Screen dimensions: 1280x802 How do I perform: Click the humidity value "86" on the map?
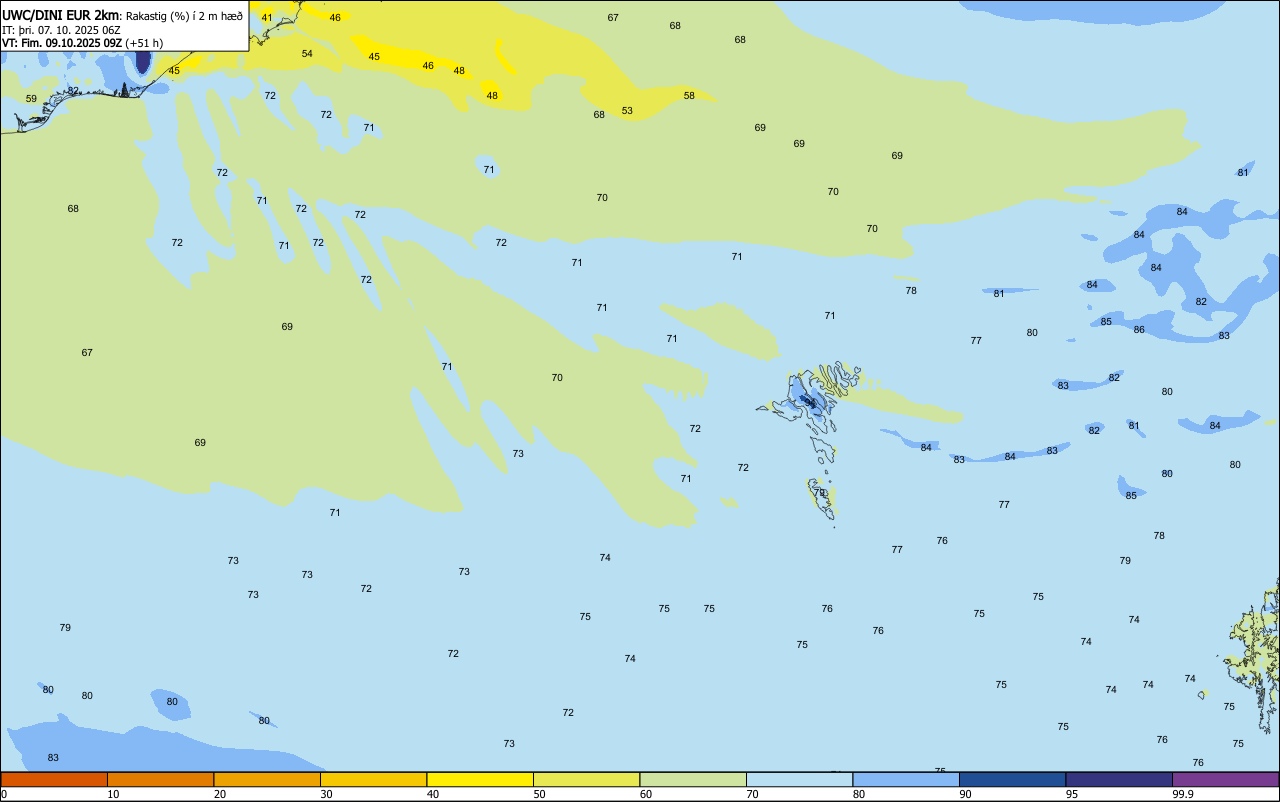(x=1139, y=330)
